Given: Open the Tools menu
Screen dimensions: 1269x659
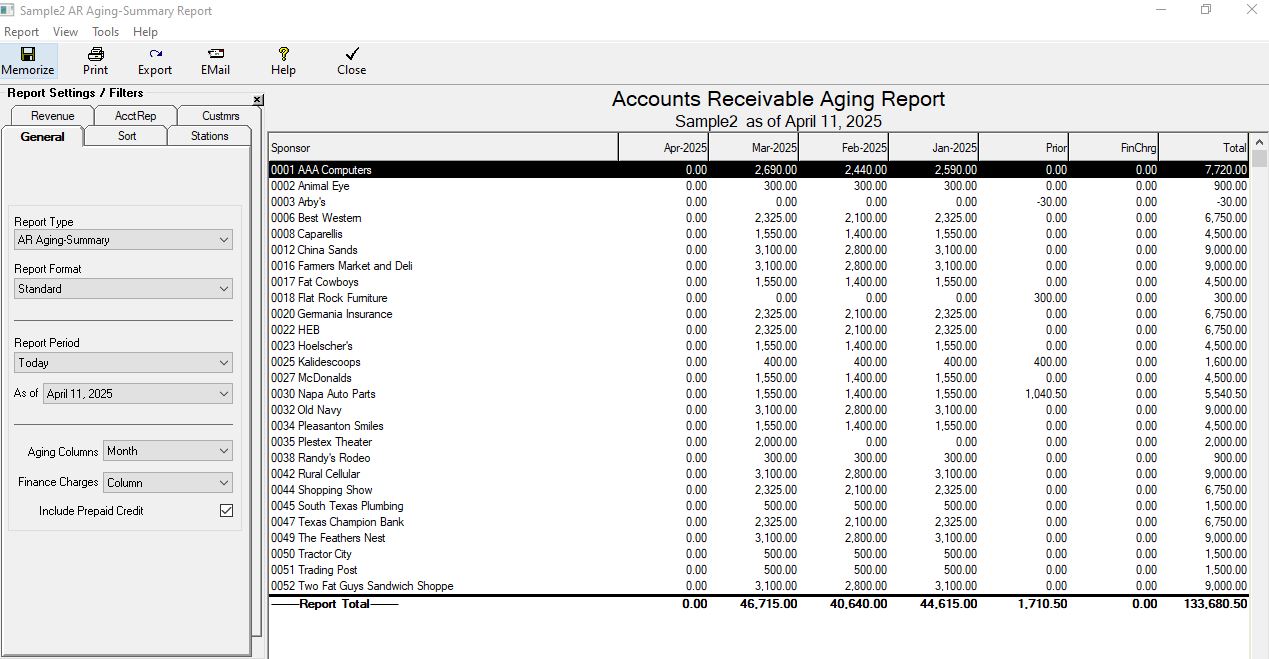Looking at the screenshot, I should tap(105, 32).
